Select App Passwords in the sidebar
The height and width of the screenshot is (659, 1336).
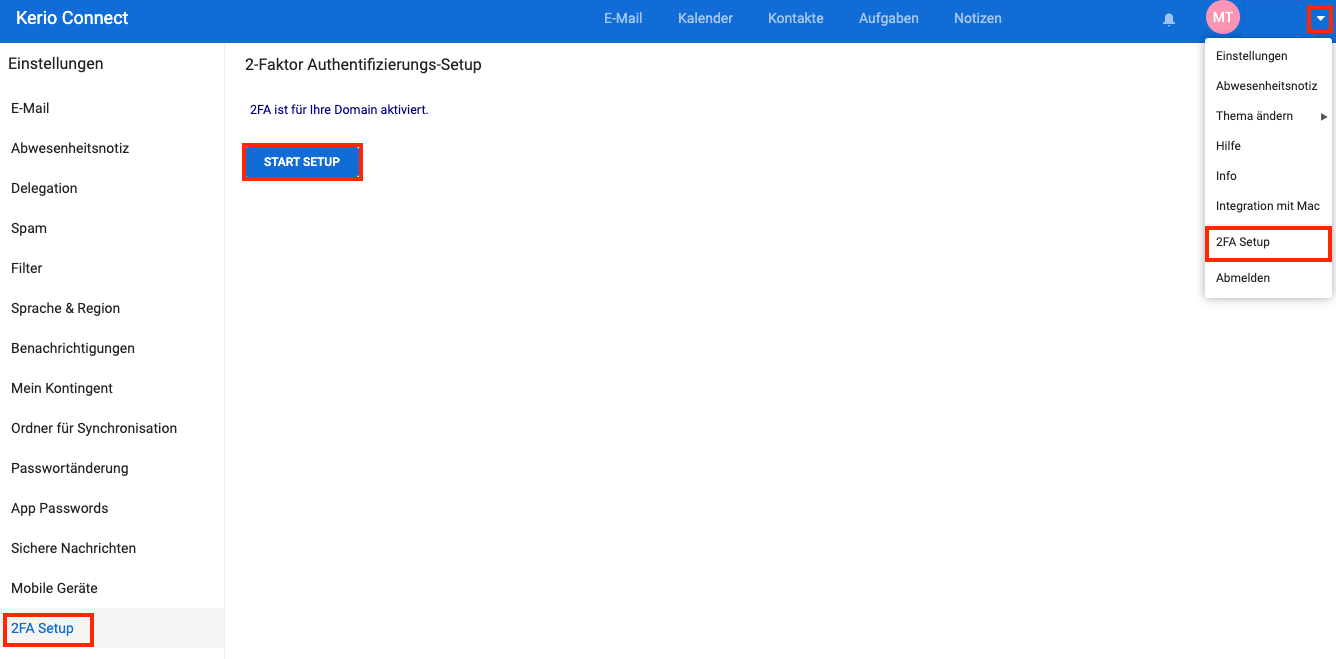pyautogui.click(x=59, y=508)
